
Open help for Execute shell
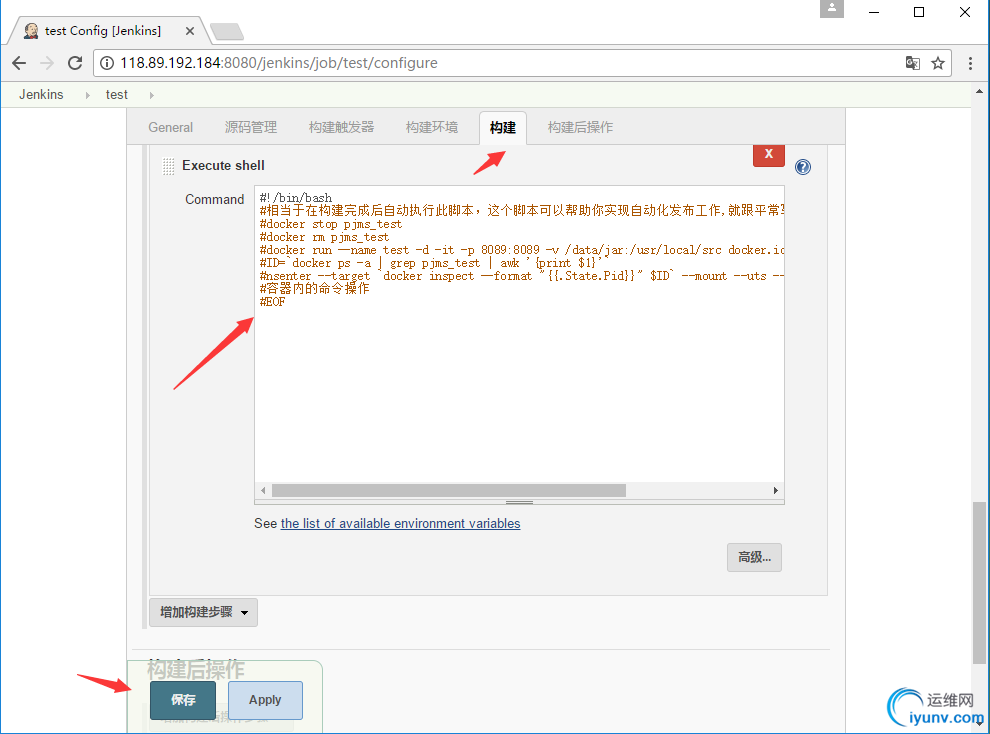coord(802,167)
